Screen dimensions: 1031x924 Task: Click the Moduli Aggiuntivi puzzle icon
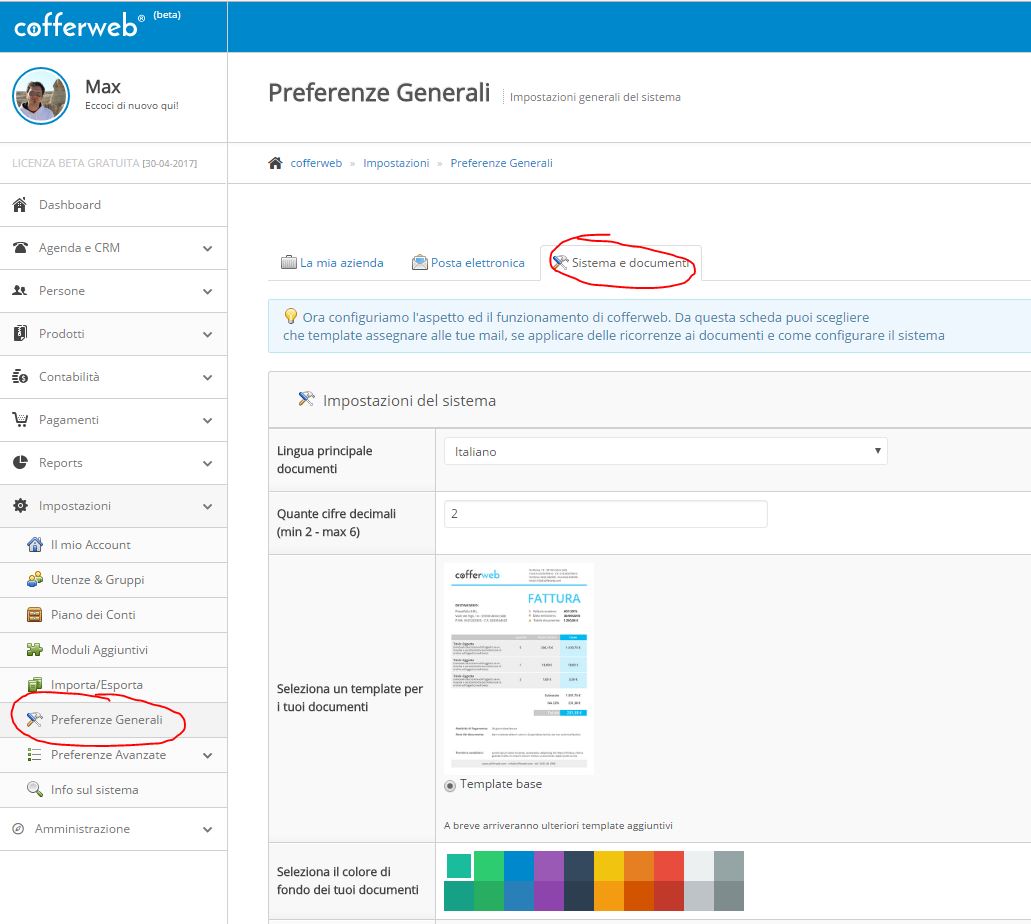(x=34, y=650)
